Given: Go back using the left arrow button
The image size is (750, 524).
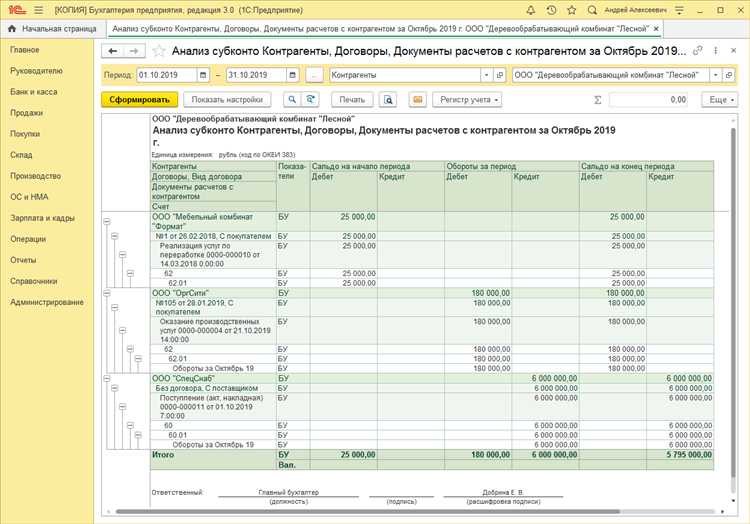Looking at the screenshot, I should (x=114, y=50).
